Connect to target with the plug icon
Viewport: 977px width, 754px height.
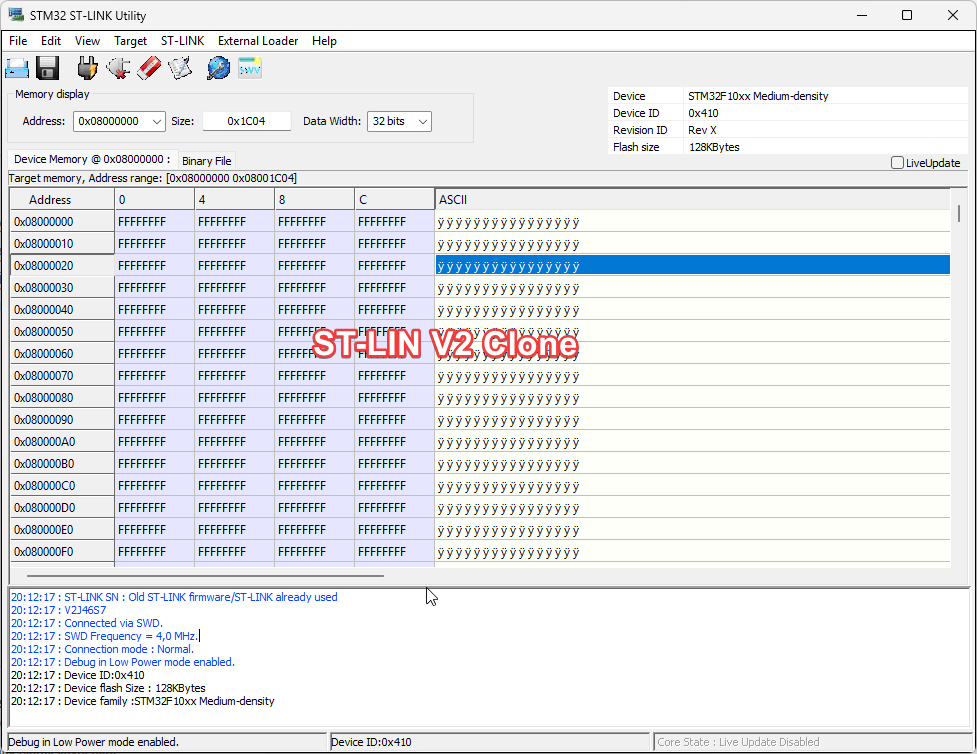87,68
